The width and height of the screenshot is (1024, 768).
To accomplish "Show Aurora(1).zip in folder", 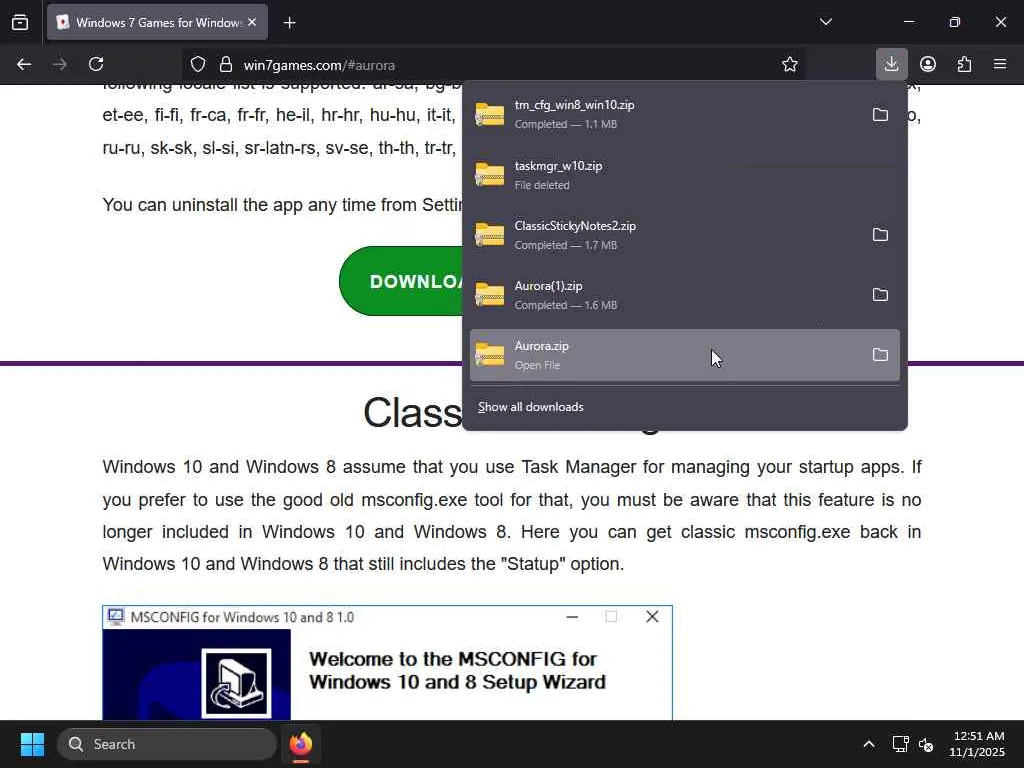I will (x=880, y=295).
